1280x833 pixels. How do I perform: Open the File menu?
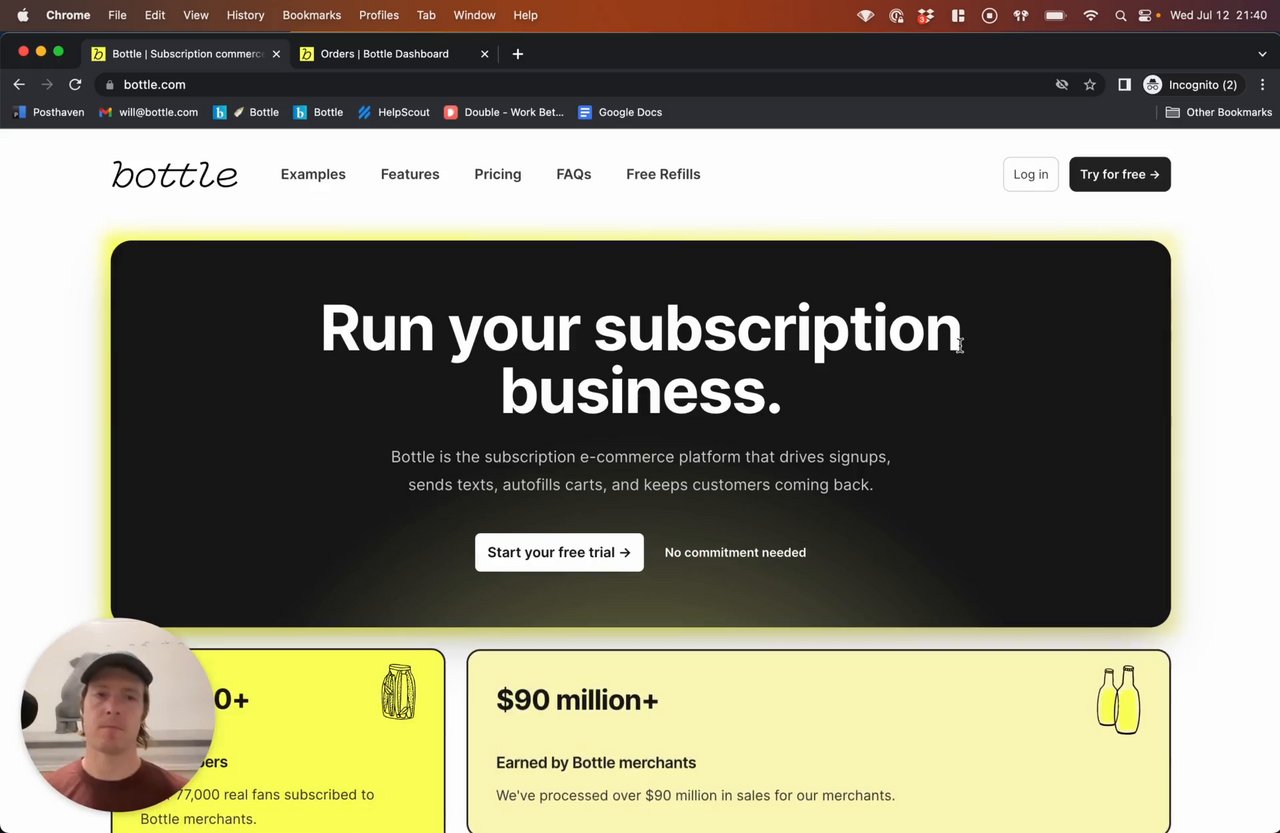pyautogui.click(x=117, y=15)
